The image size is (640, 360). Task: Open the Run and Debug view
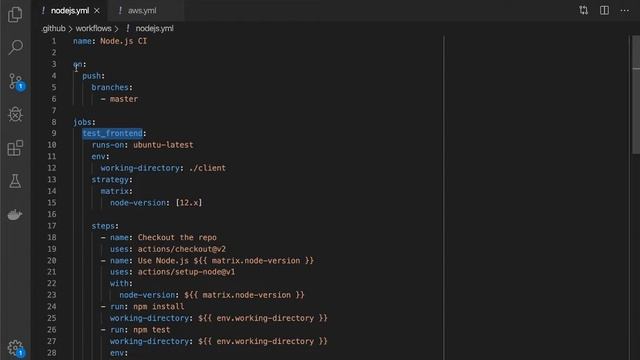(15, 115)
